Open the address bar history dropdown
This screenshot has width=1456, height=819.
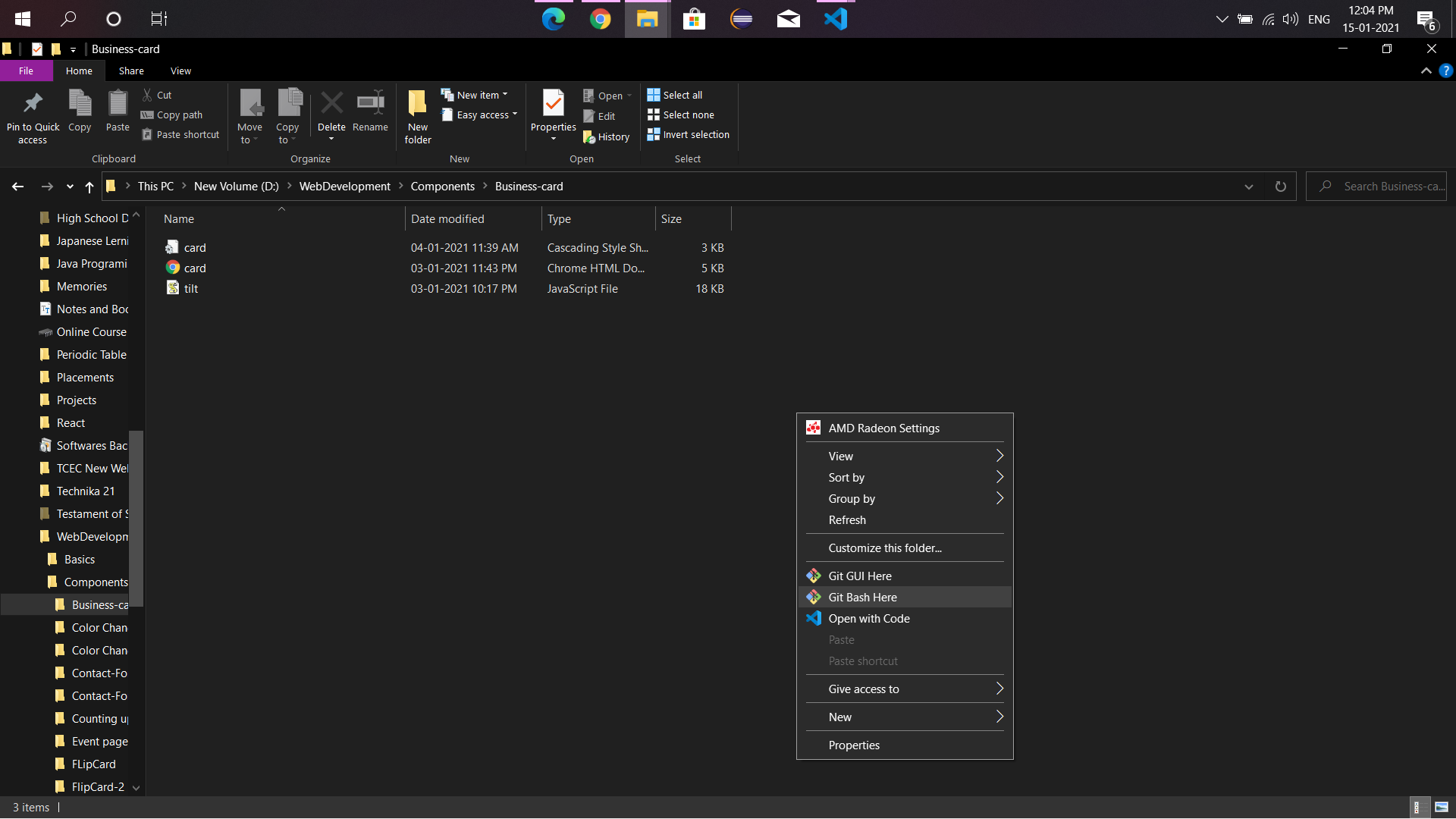click(x=1248, y=187)
